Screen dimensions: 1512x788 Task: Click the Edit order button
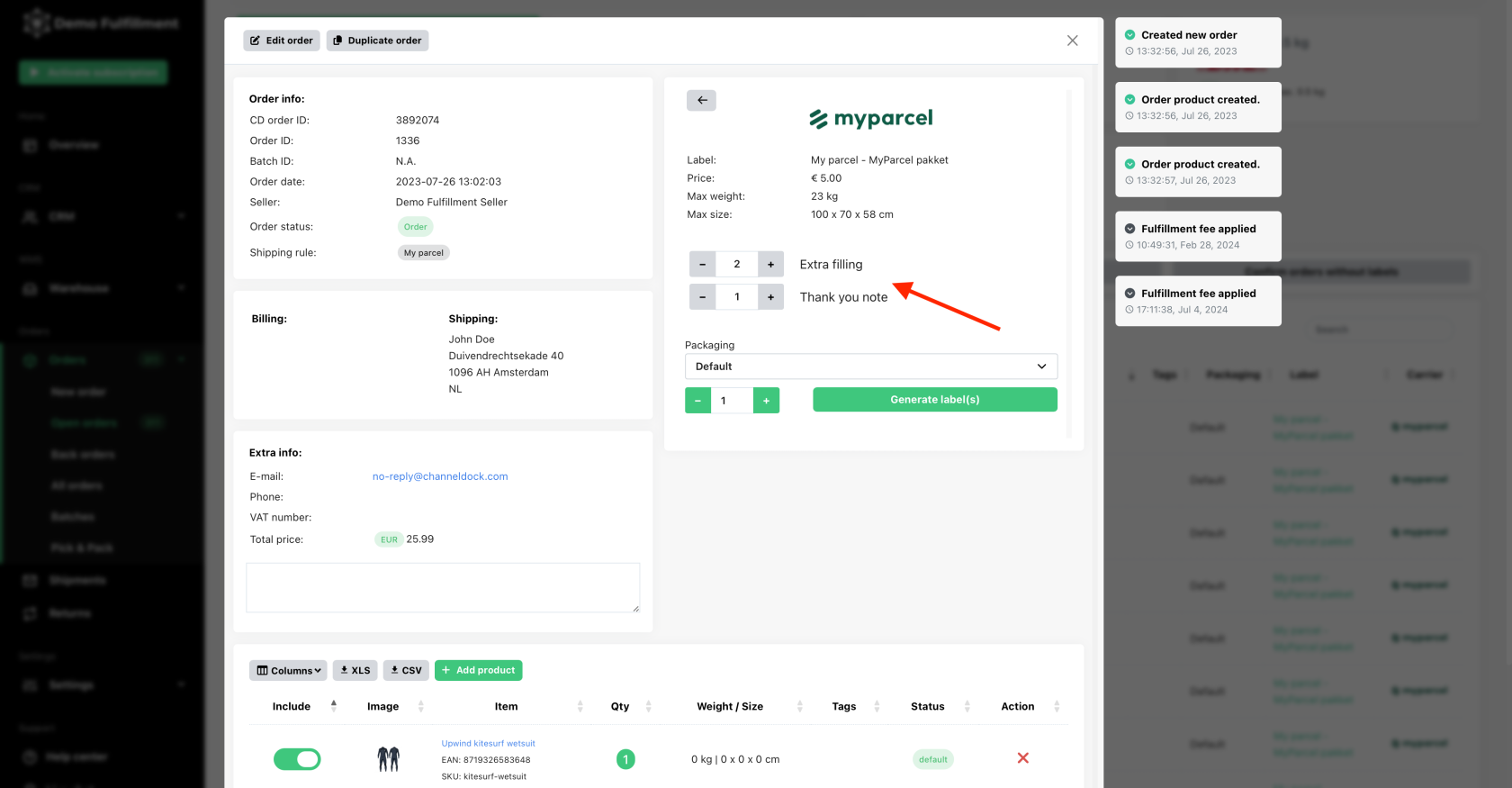pyautogui.click(x=281, y=41)
